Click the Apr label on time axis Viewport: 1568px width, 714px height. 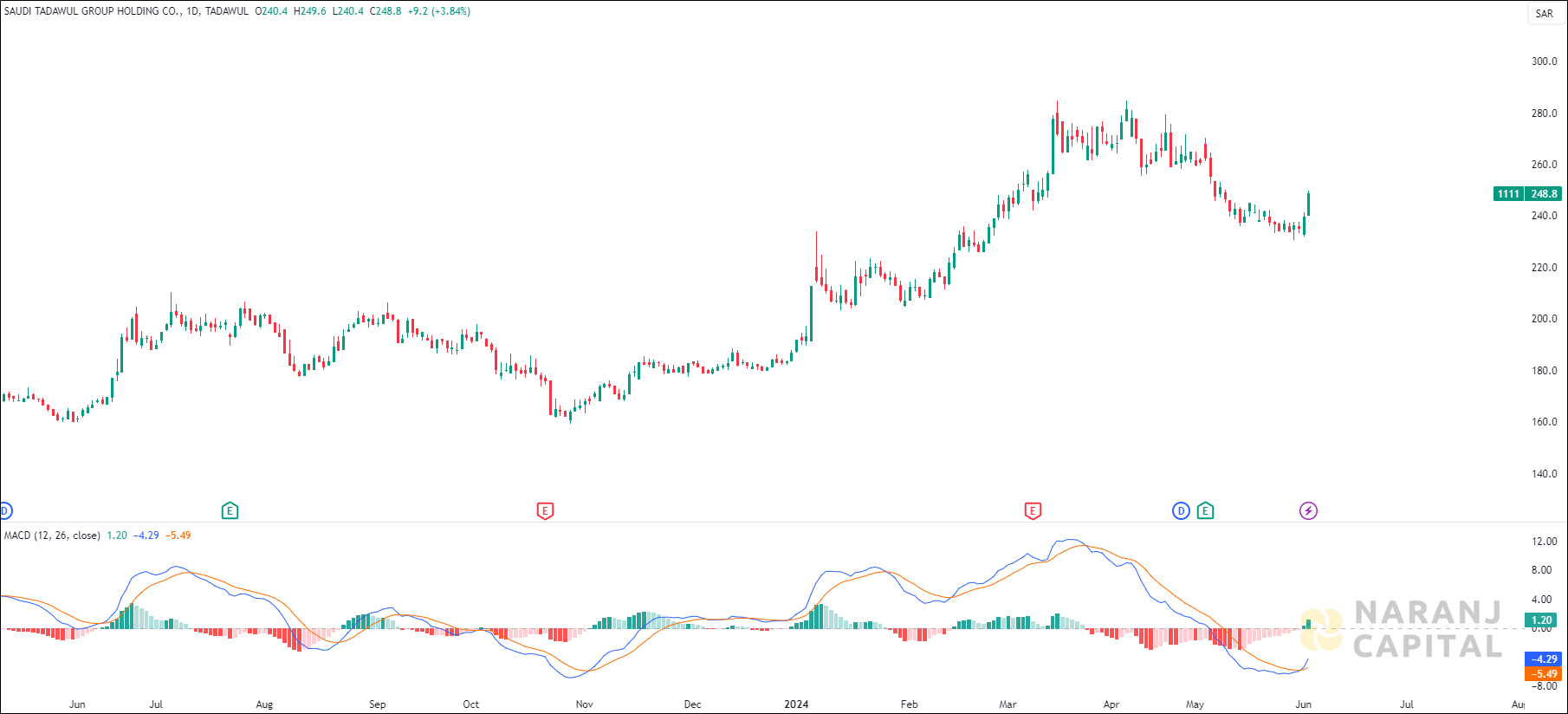[x=1111, y=704]
